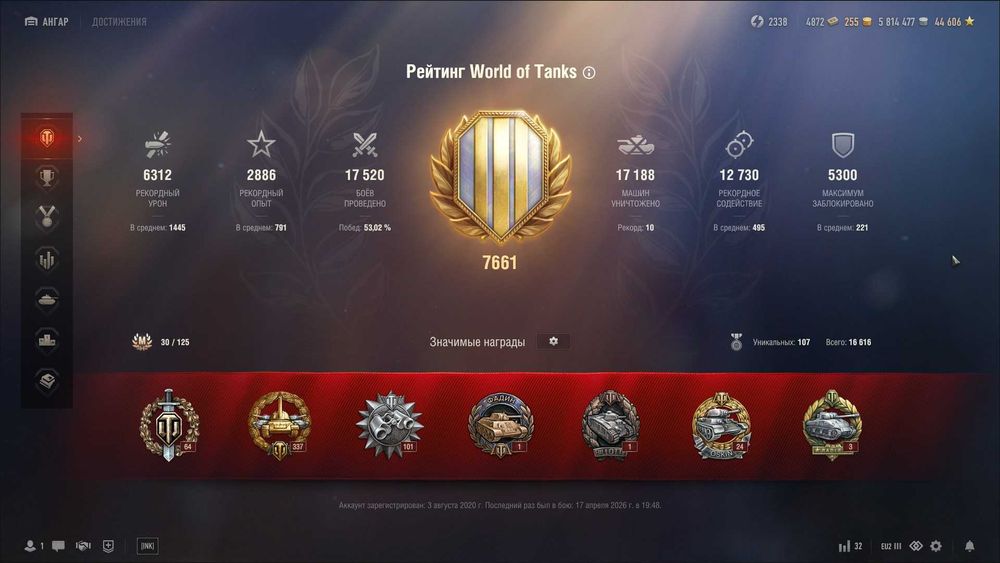Open the statistics bar-chart sidebar icon
The width and height of the screenshot is (1000, 563).
pos(47,260)
